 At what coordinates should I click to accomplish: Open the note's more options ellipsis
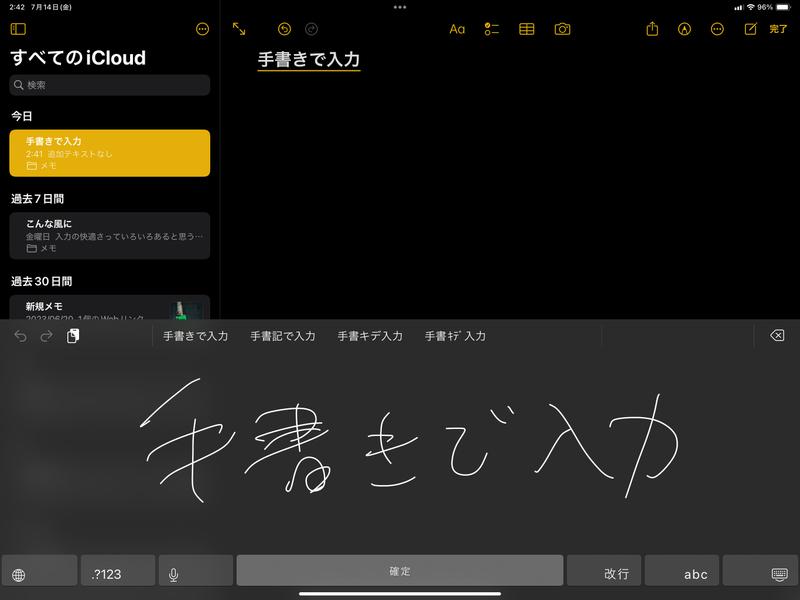[714, 30]
